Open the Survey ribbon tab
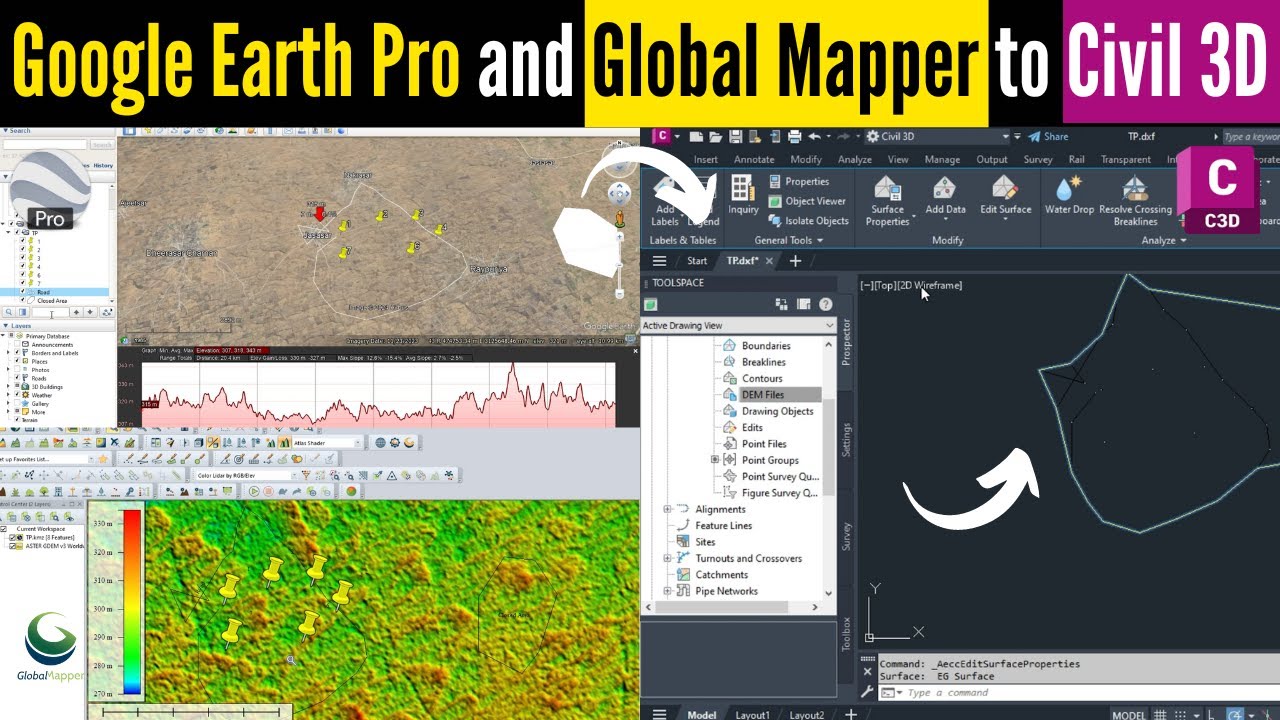The image size is (1280, 720). pos(1038,160)
